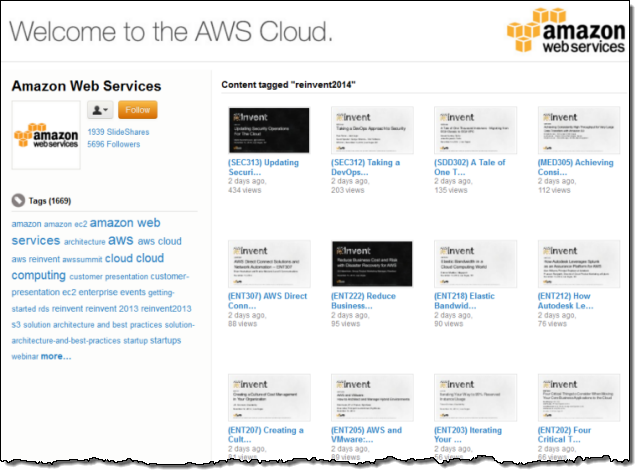Image resolution: width=641 pixels, height=475 pixels.
Task: Select the 's3' tag
Action: (16, 325)
